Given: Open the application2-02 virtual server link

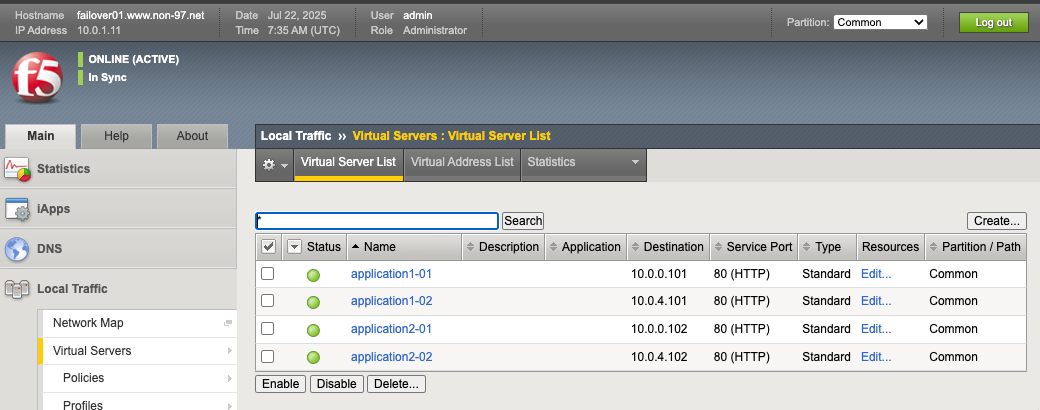Looking at the screenshot, I should coord(391,357).
